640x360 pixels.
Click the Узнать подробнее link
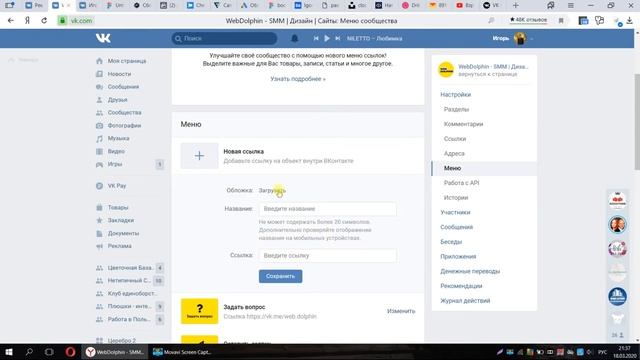(298, 79)
